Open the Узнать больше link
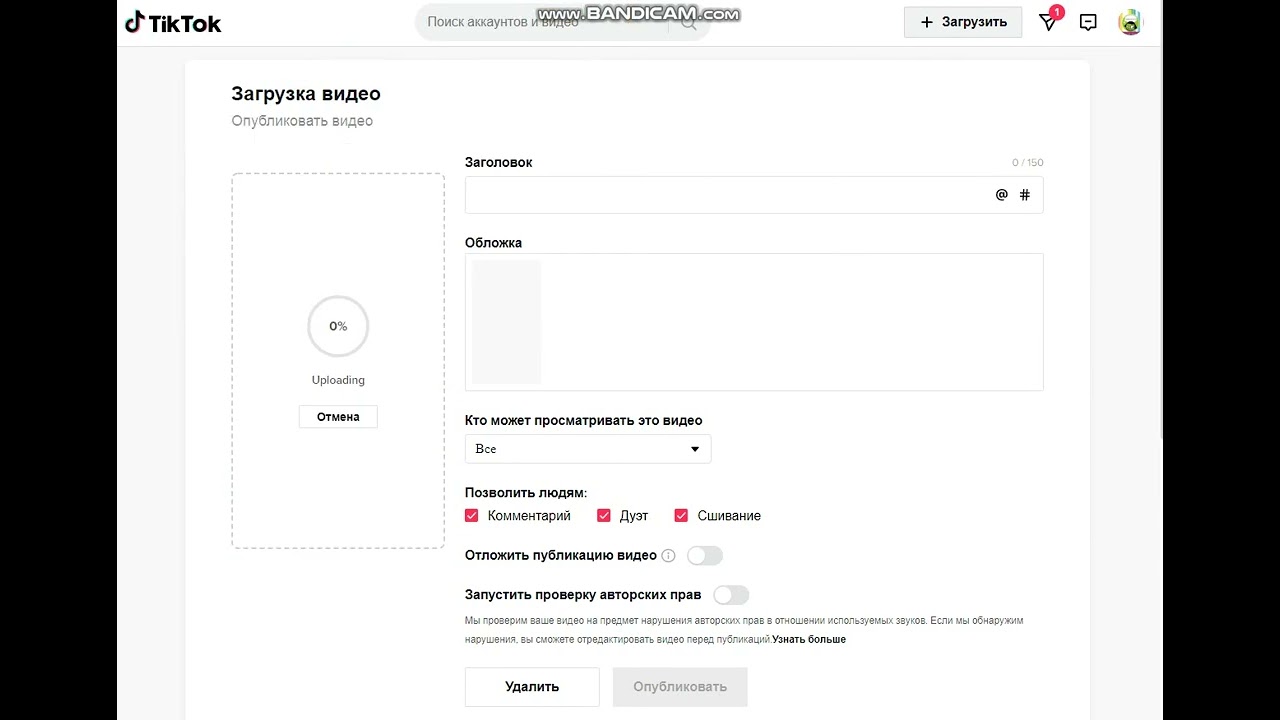 tap(809, 640)
